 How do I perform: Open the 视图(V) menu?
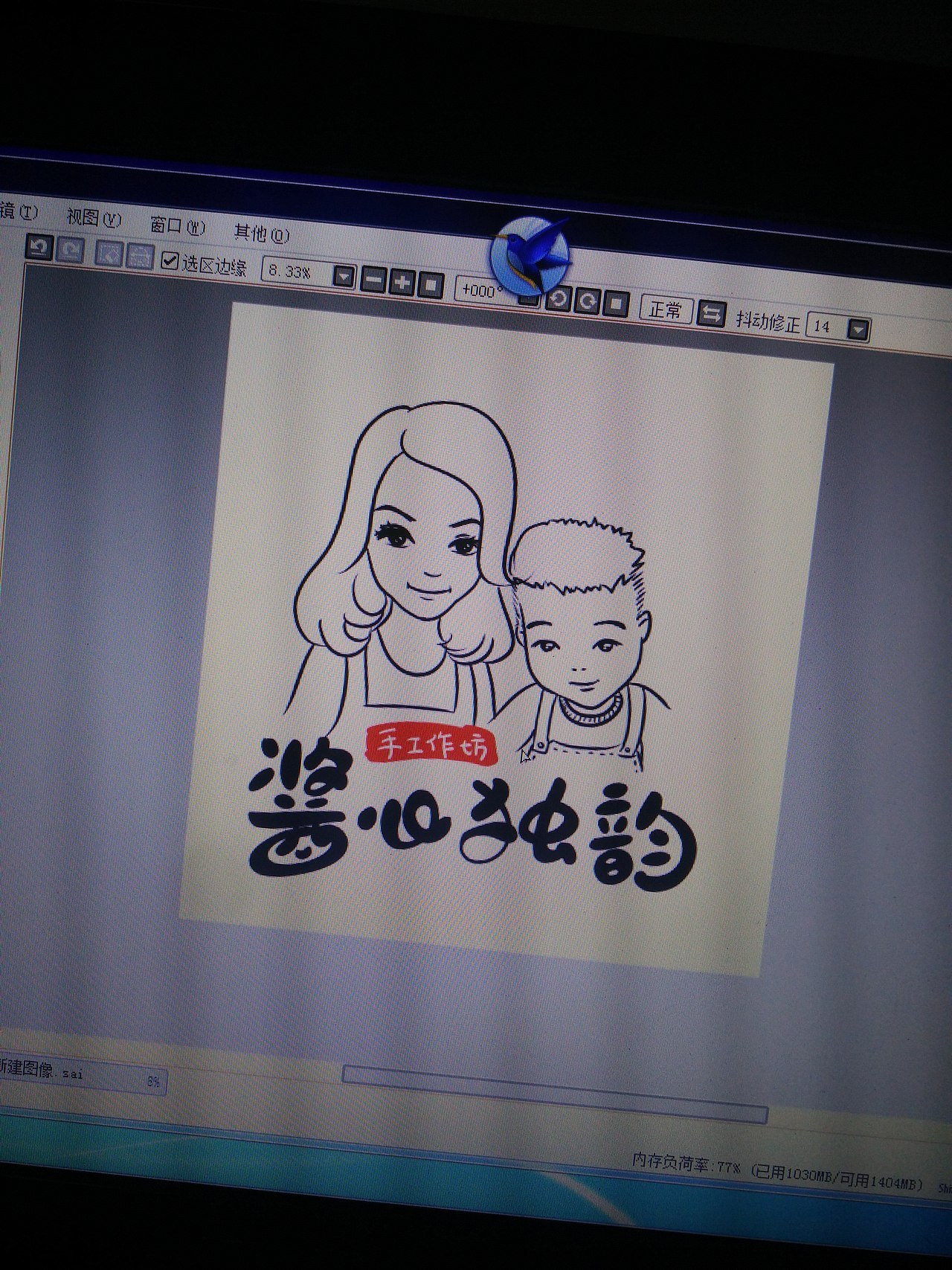click(94, 217)
